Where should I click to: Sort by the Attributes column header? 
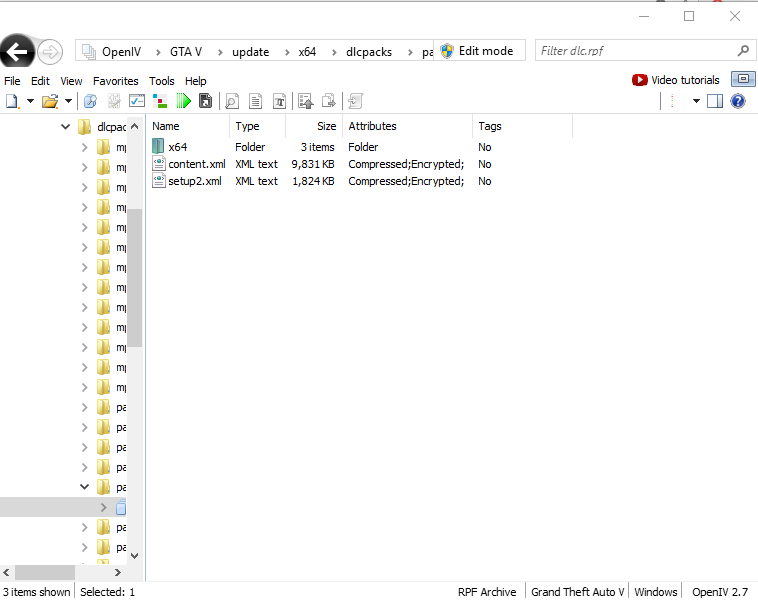[x=408, y=126]
